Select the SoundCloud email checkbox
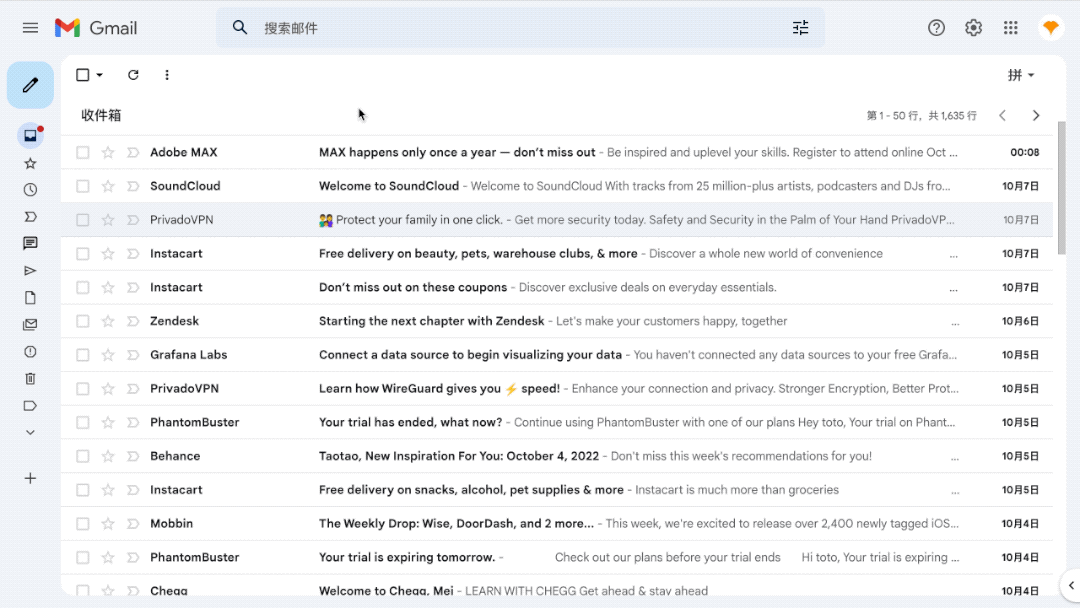The width and height of the screenshot is (1080, 608). click(83, 186)
